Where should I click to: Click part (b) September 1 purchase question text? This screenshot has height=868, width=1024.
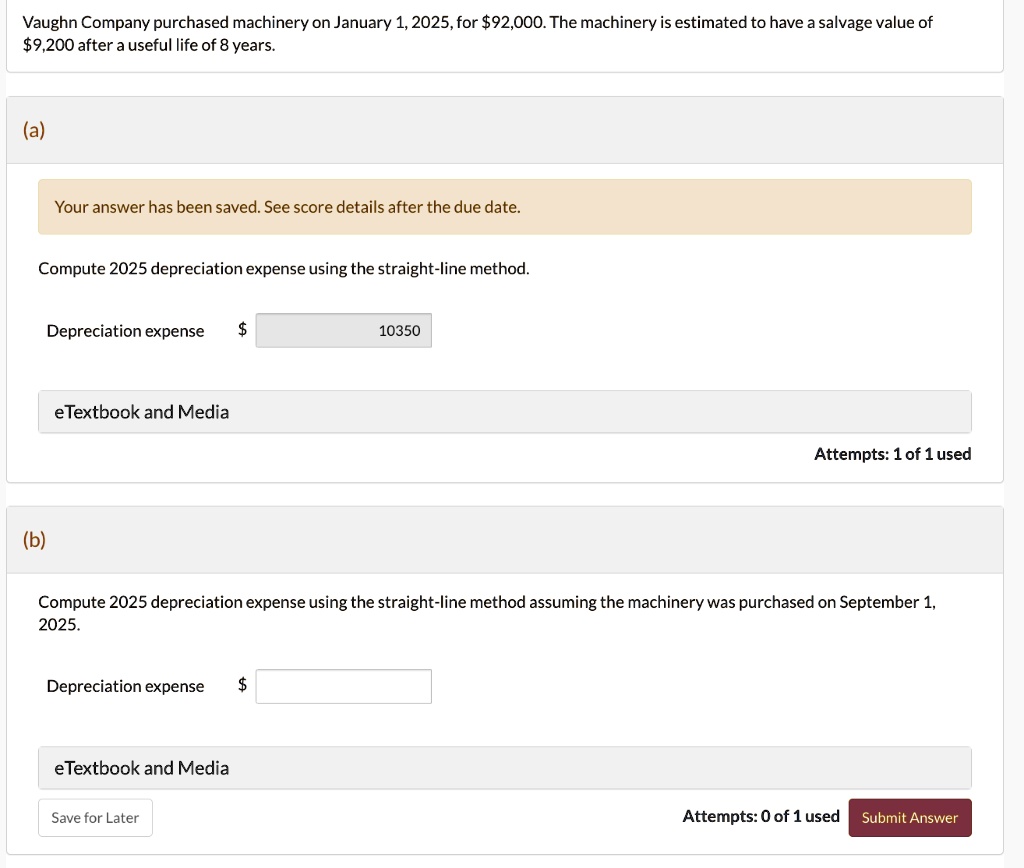486,602
